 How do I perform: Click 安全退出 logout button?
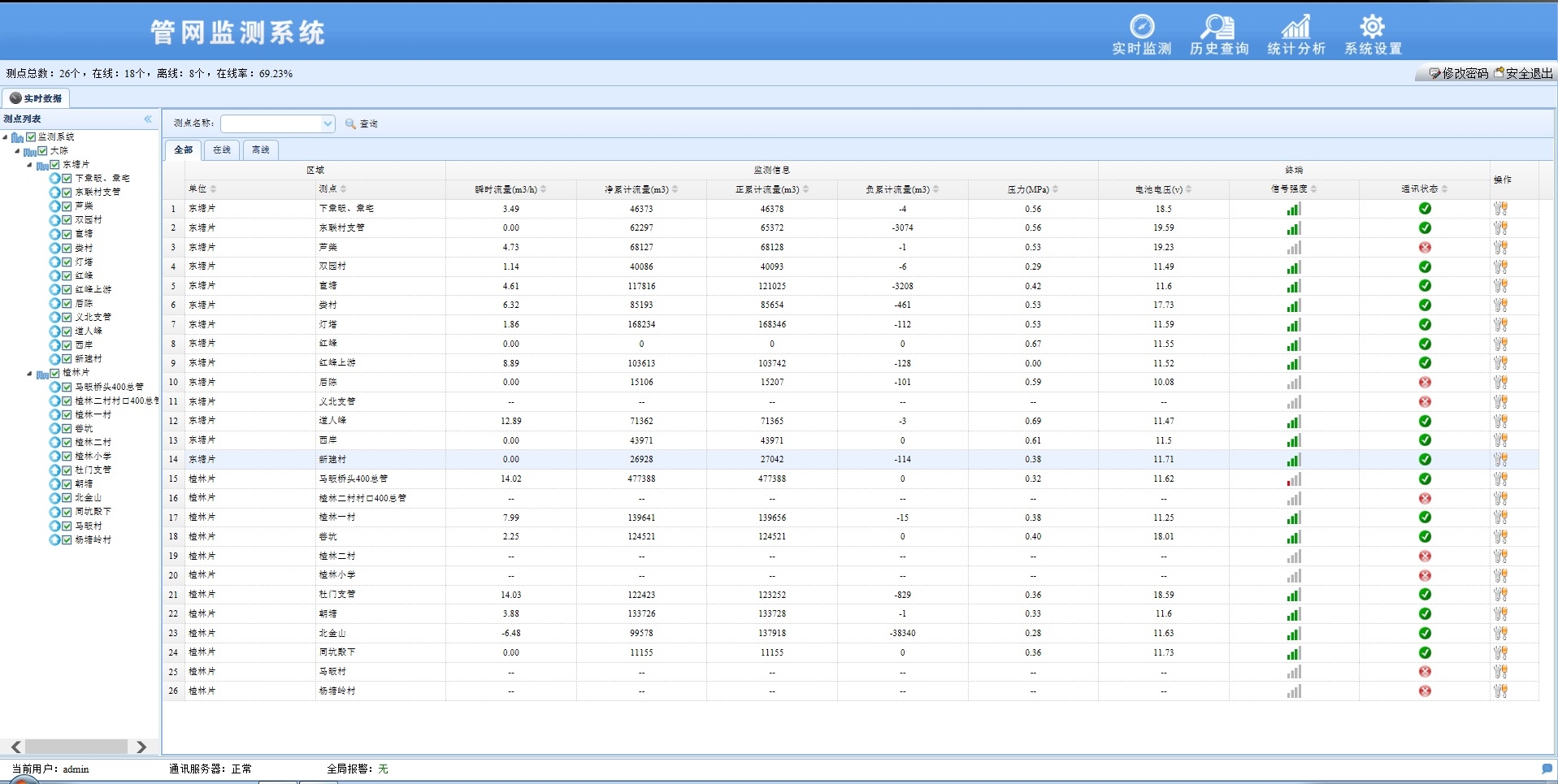click(1523, 73)
